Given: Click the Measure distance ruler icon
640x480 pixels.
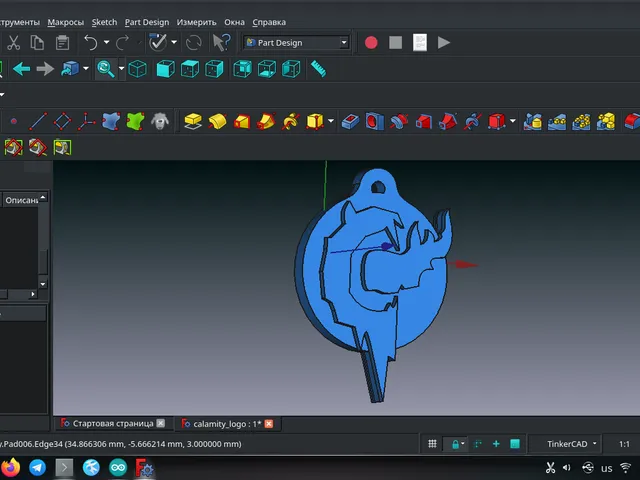Looking at the screenshot, I should 318,69.
